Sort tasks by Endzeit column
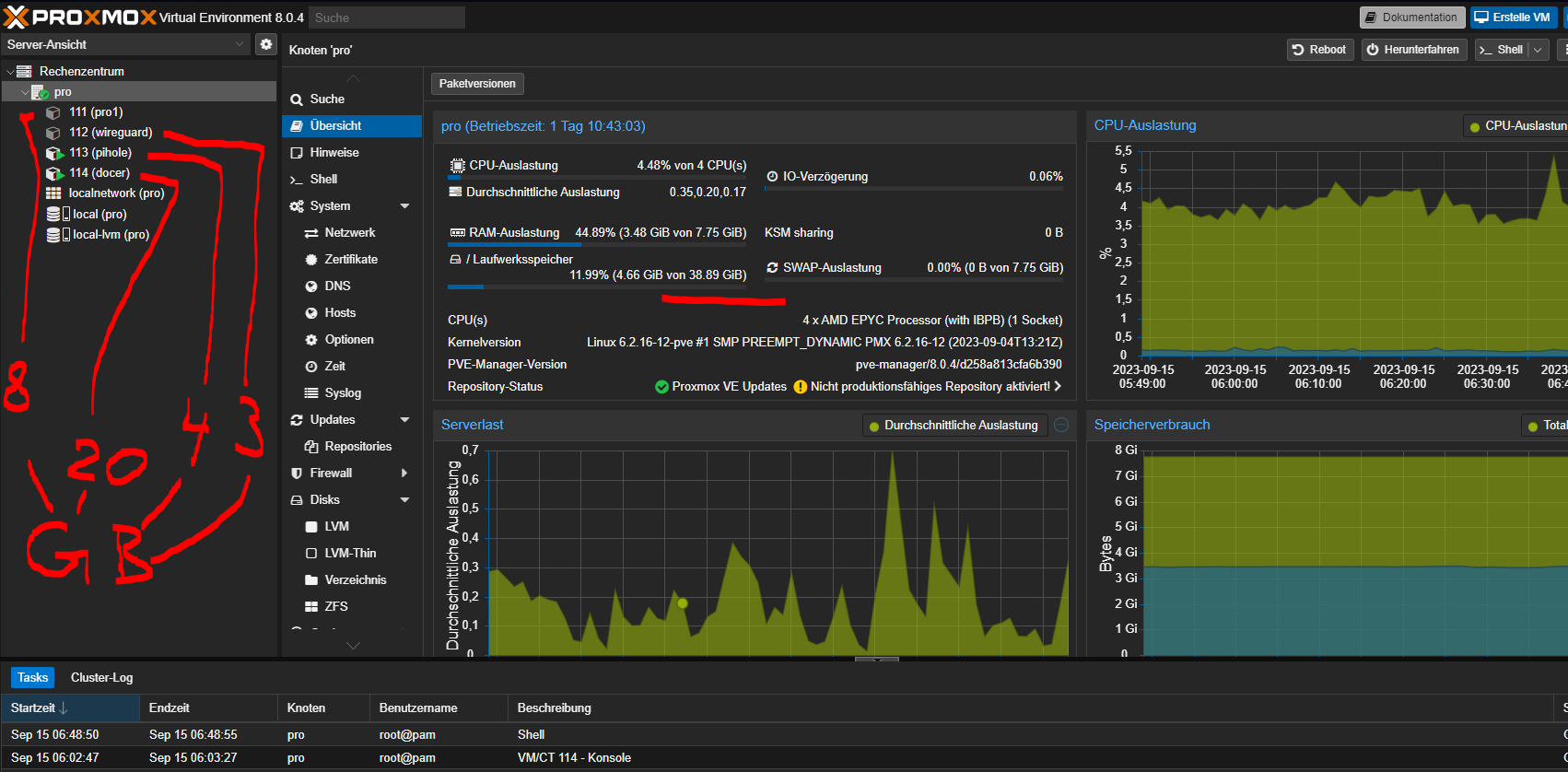The width and height of the screenshot is (1568, 772). click(208, 708)
